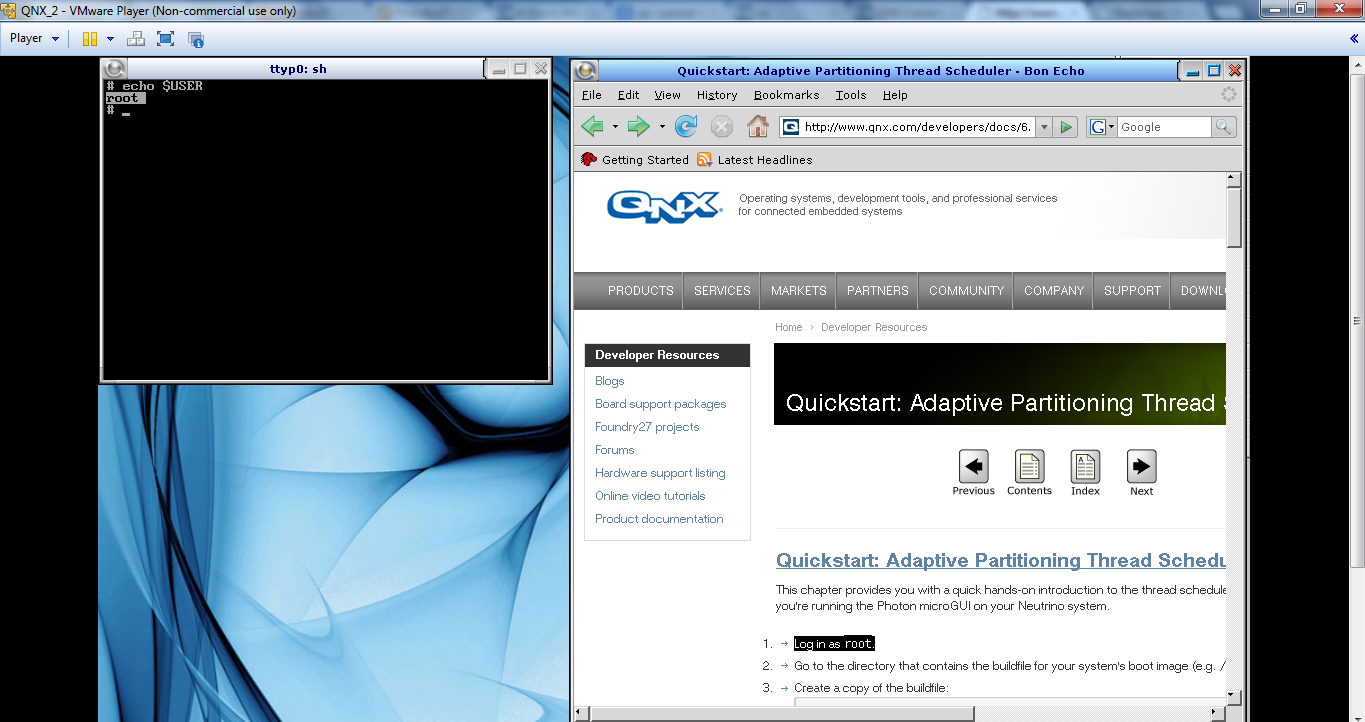Click the browser Back arrow button
The height and width of the screenshot is (722, 1365).
click(592, 127)
